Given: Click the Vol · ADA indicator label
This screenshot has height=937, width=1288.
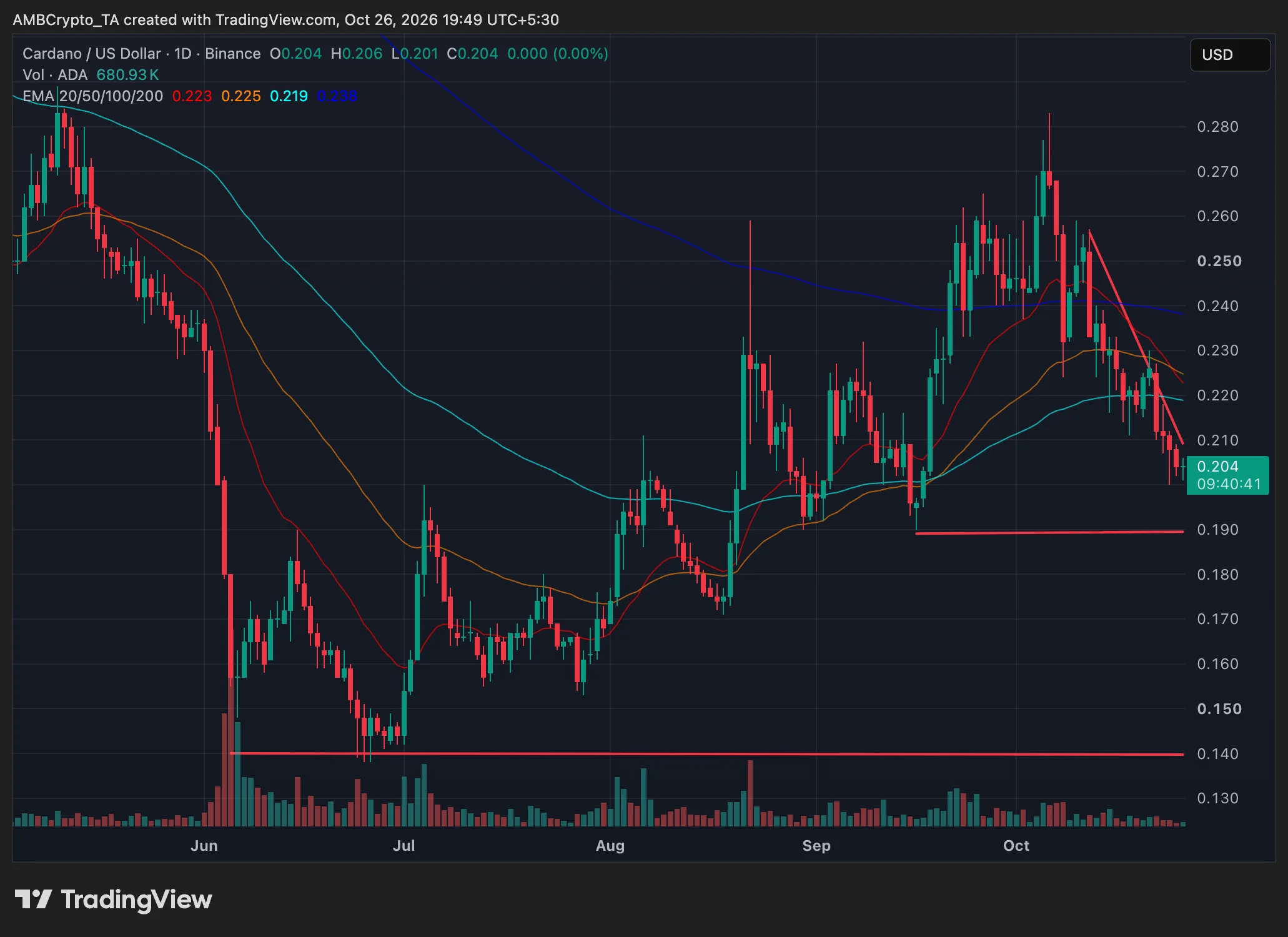Looking at the screenshot, I should [55, 75].
